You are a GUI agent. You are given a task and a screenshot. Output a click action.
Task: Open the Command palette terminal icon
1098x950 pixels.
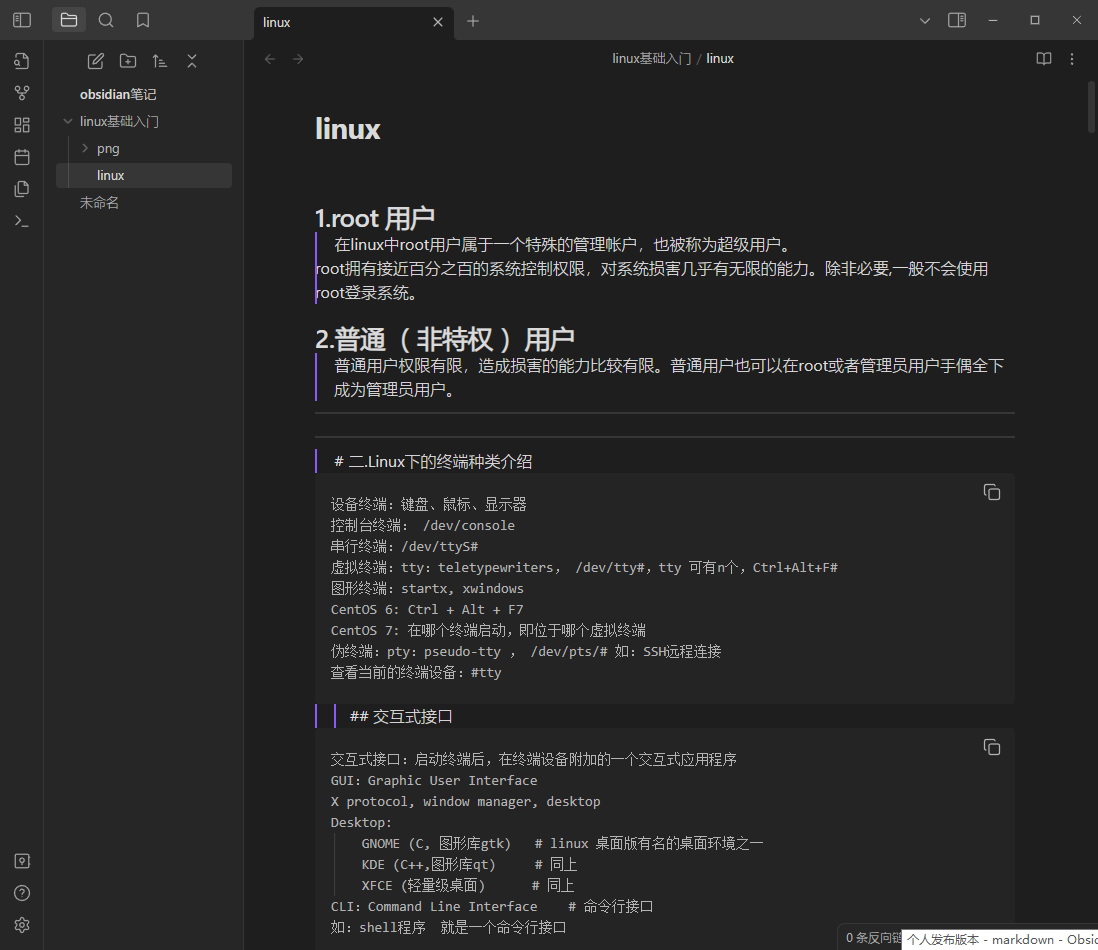click(21, 220)
